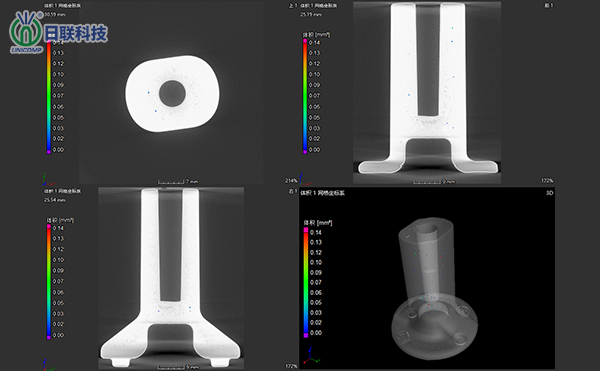Select the 9 mm scale bar in the right view
The height and width of the screenshot is (371, 600).
pos(178,367)
